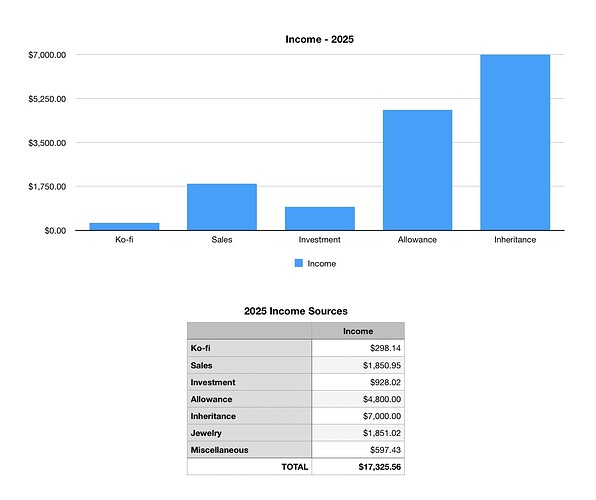Select the Ko-fi row header cell
596x500 pixels.
[249, 348]
